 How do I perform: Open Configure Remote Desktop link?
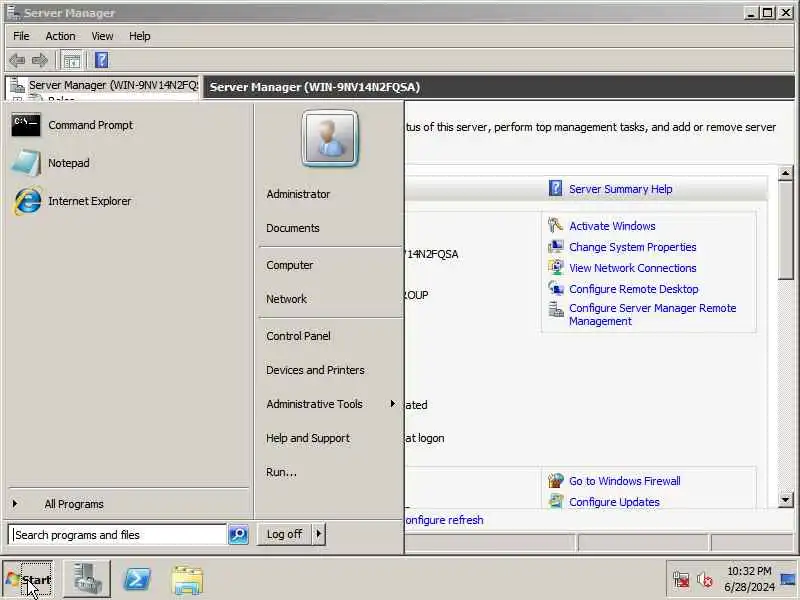(634, 289)
